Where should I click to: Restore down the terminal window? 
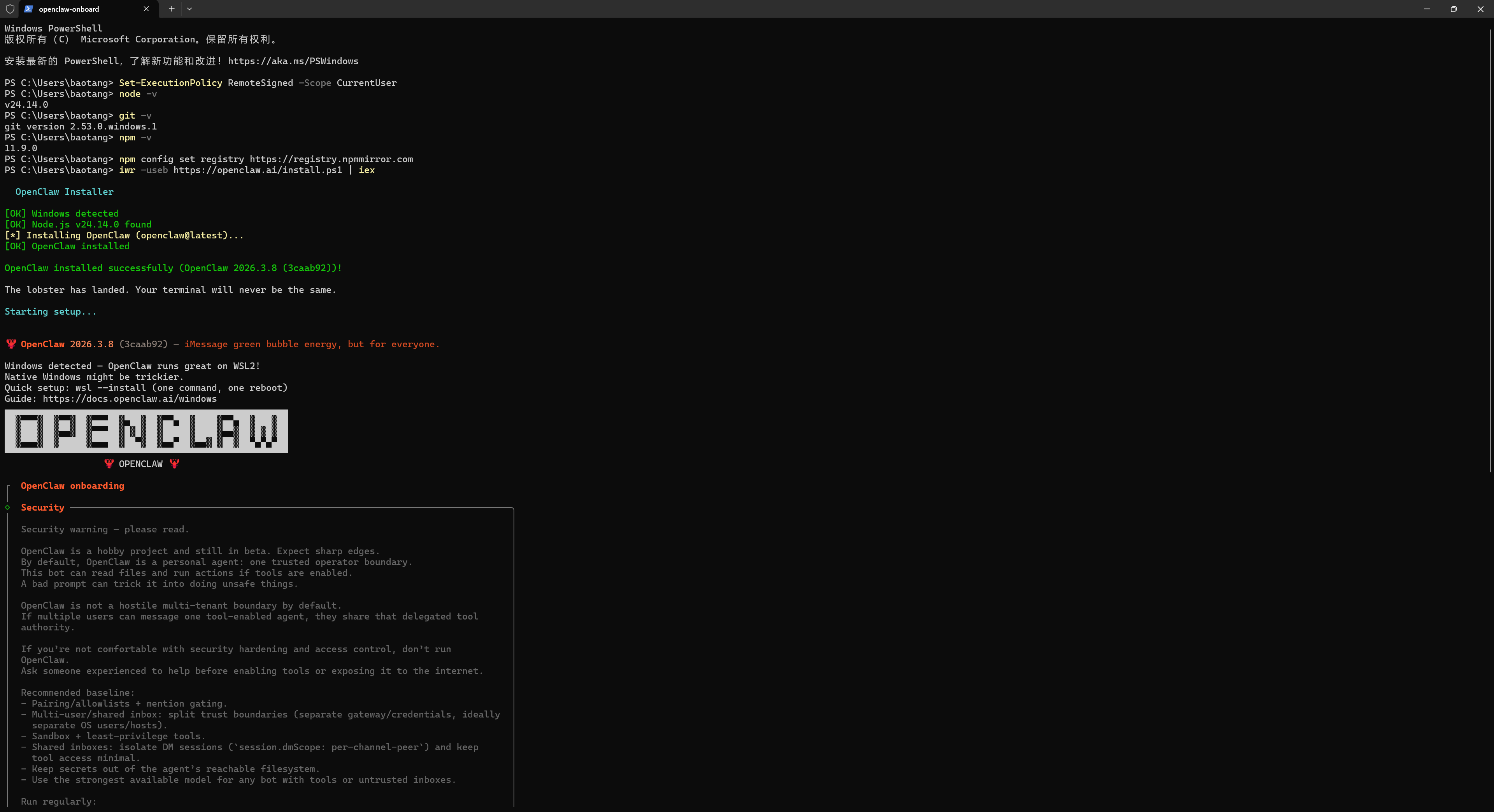(x=1454, y=9)
